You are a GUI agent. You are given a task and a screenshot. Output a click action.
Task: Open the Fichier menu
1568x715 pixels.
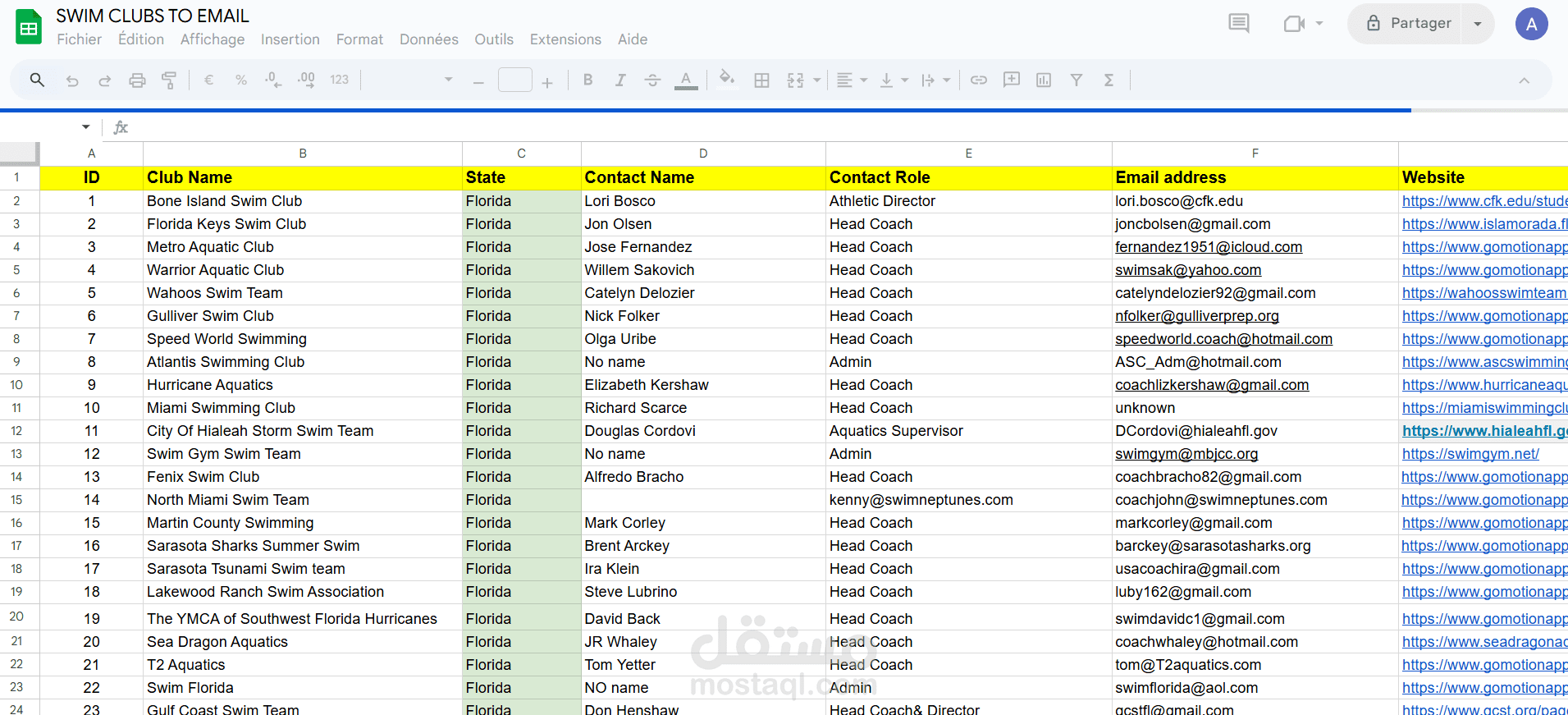[80, 39]
